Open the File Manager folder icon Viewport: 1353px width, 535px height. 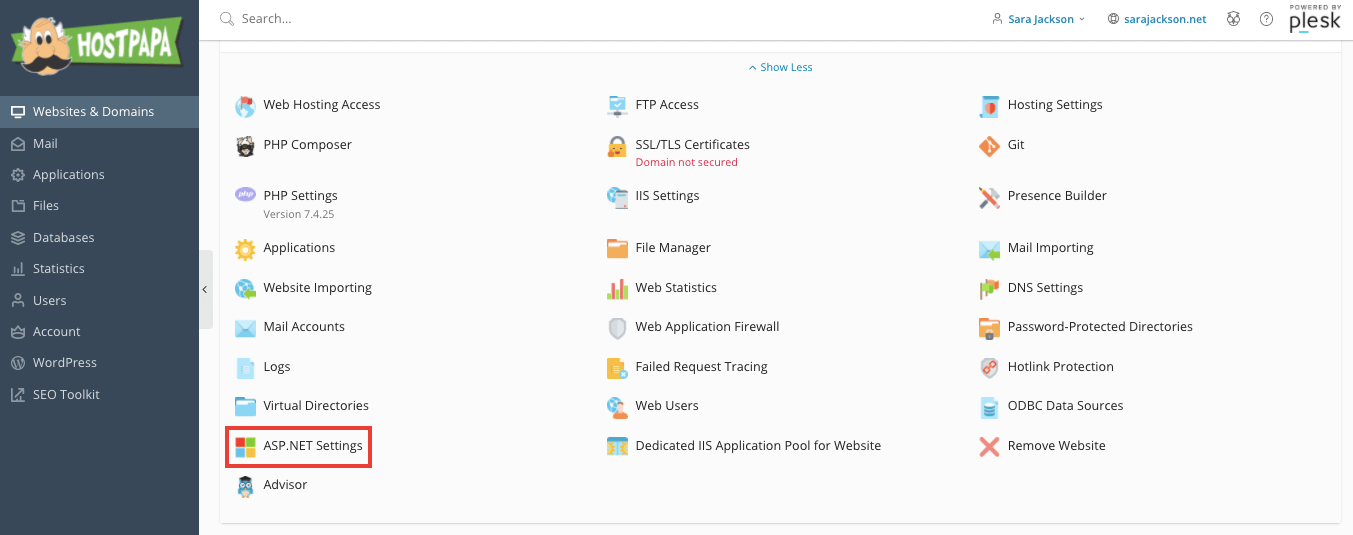pyautogui.click(x=617, y=248)
